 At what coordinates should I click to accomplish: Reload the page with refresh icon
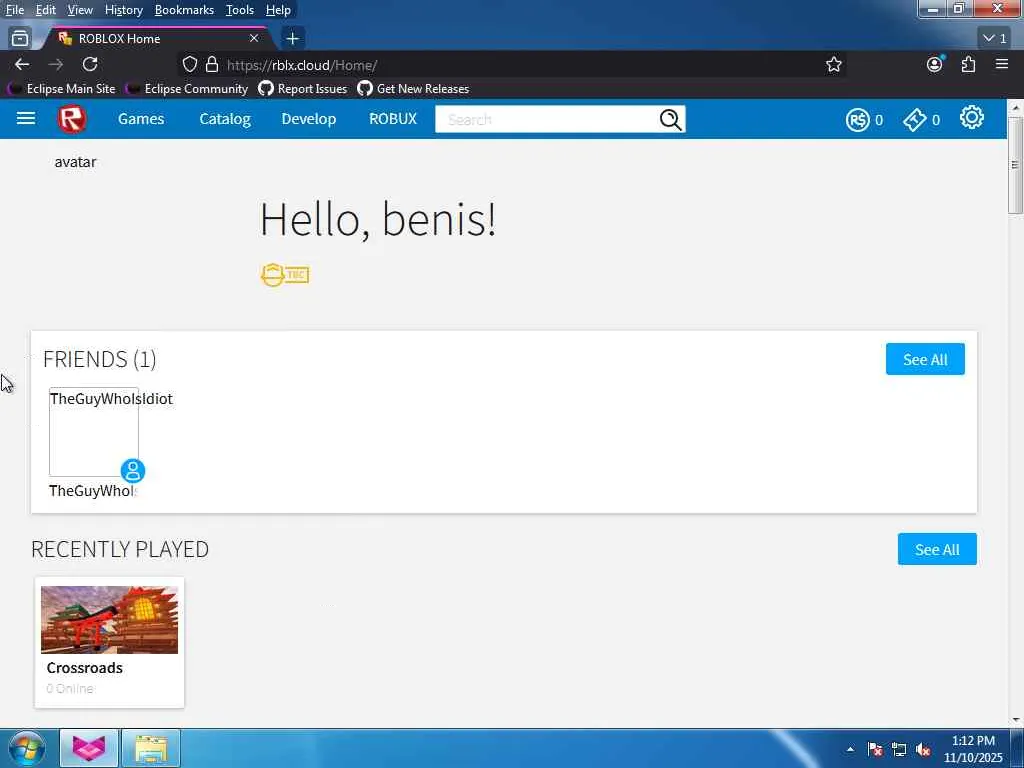pyautogui.click(x=90, y=64)
